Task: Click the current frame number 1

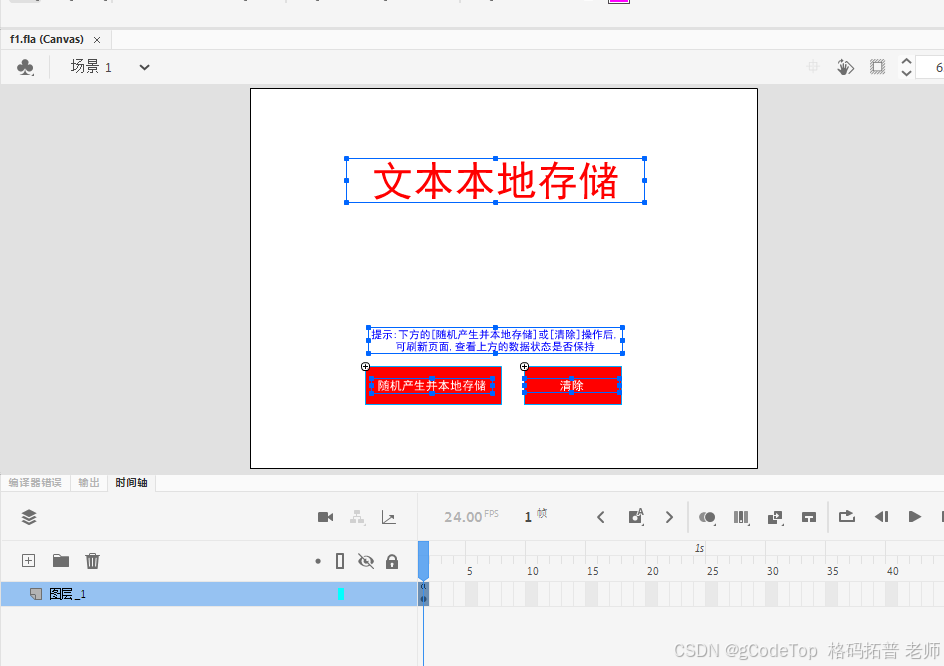Action: (x=528, y=517)
